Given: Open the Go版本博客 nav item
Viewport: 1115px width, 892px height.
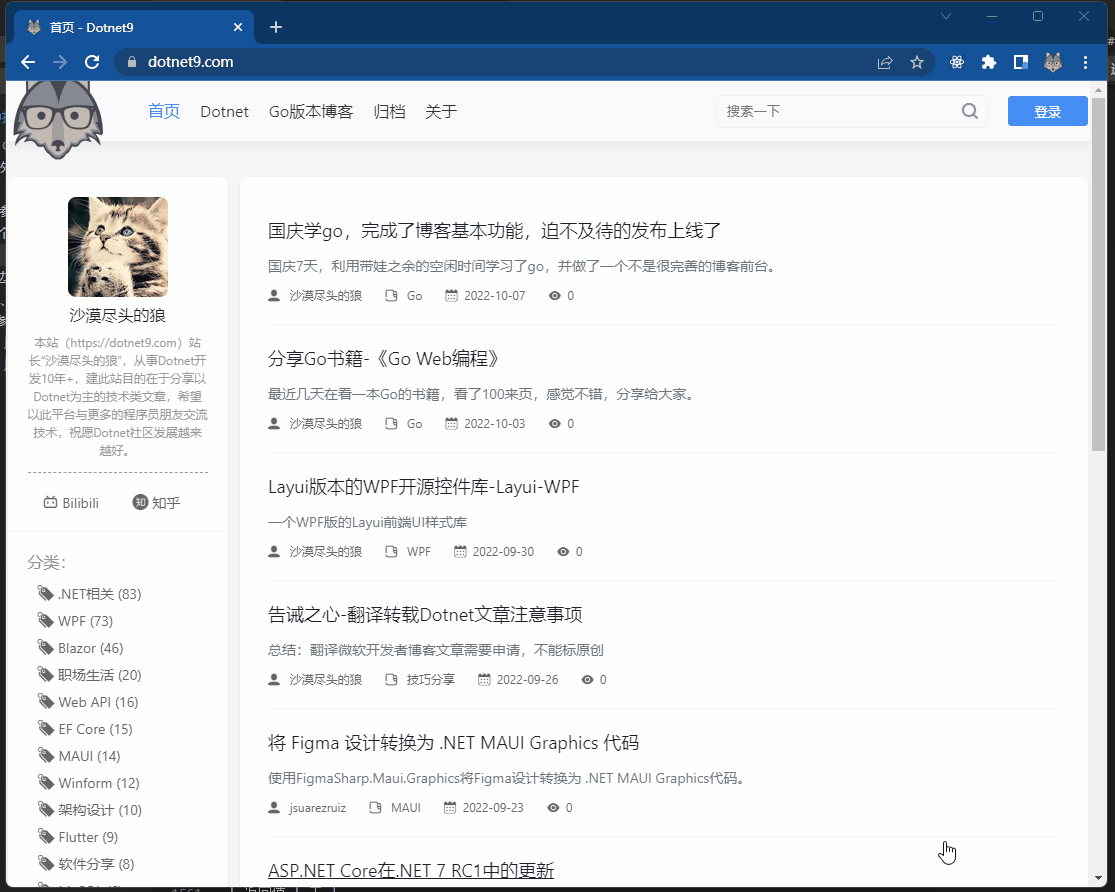Looking at the screenshot, I should click(x=311, y=112).
